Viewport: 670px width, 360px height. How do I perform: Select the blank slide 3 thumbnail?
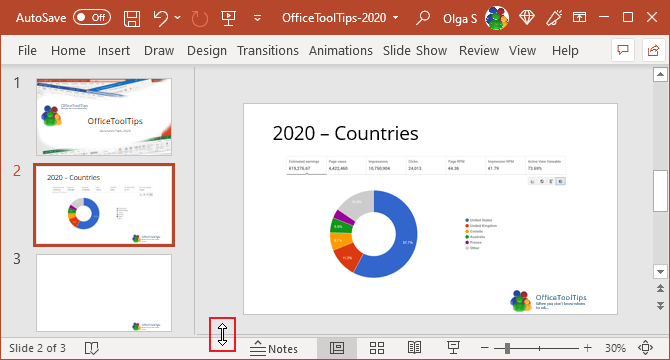click(x=104, y=293)
